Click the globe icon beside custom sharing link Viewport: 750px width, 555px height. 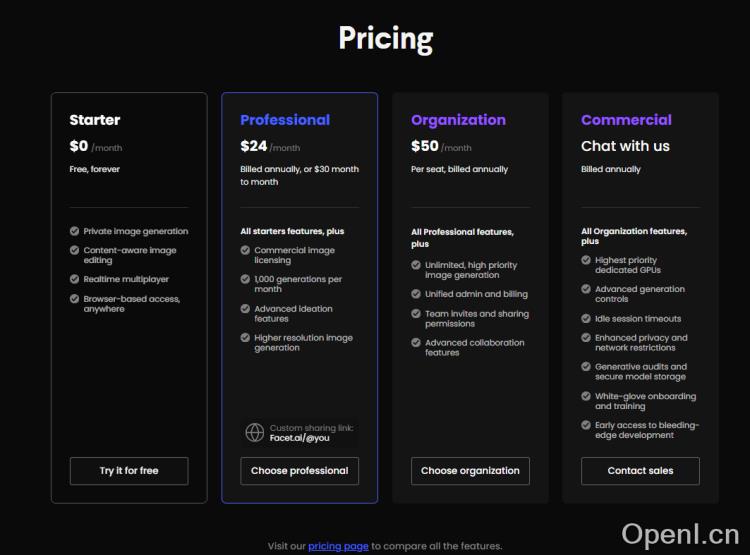click(255, 432)
